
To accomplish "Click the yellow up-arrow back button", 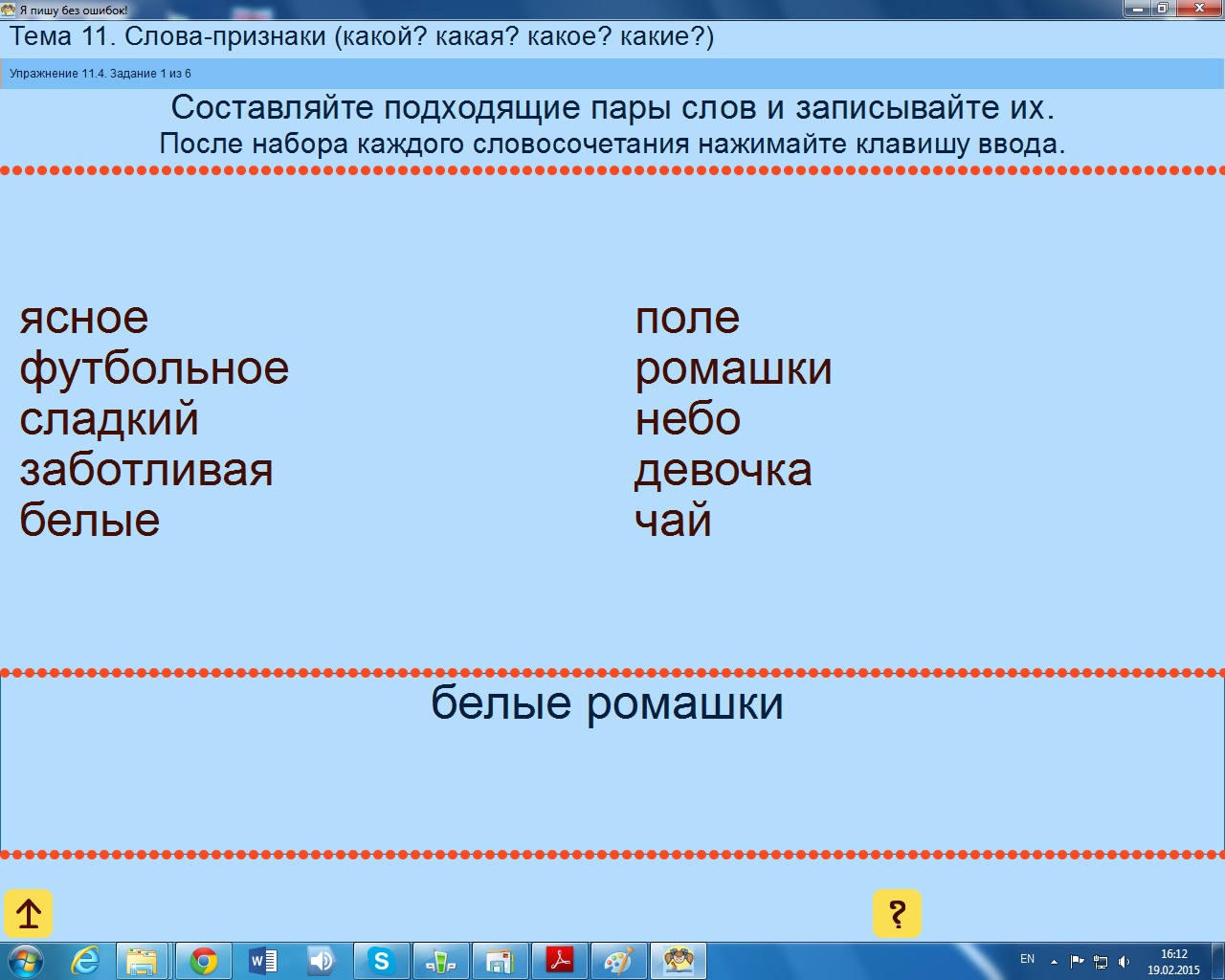I will click(29, 914).
